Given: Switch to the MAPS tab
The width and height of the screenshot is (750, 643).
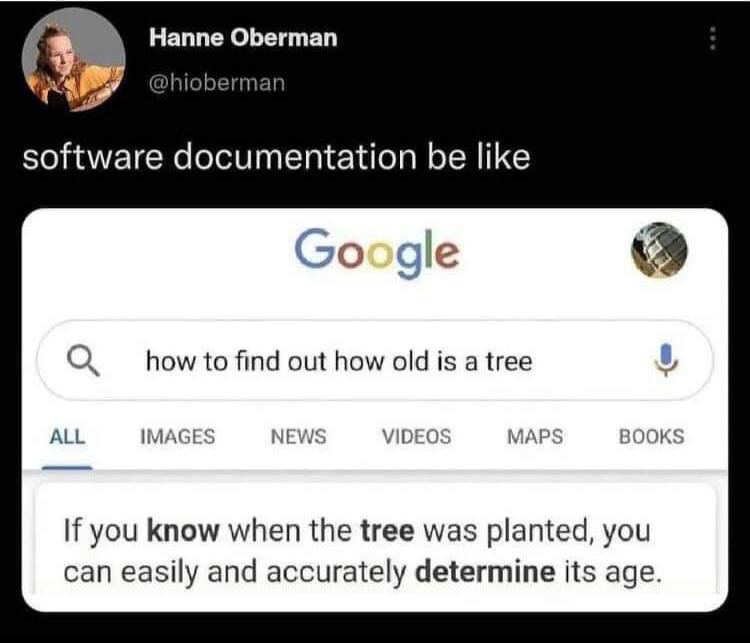Looking at the screenshot, I should (x=535, y=436).
